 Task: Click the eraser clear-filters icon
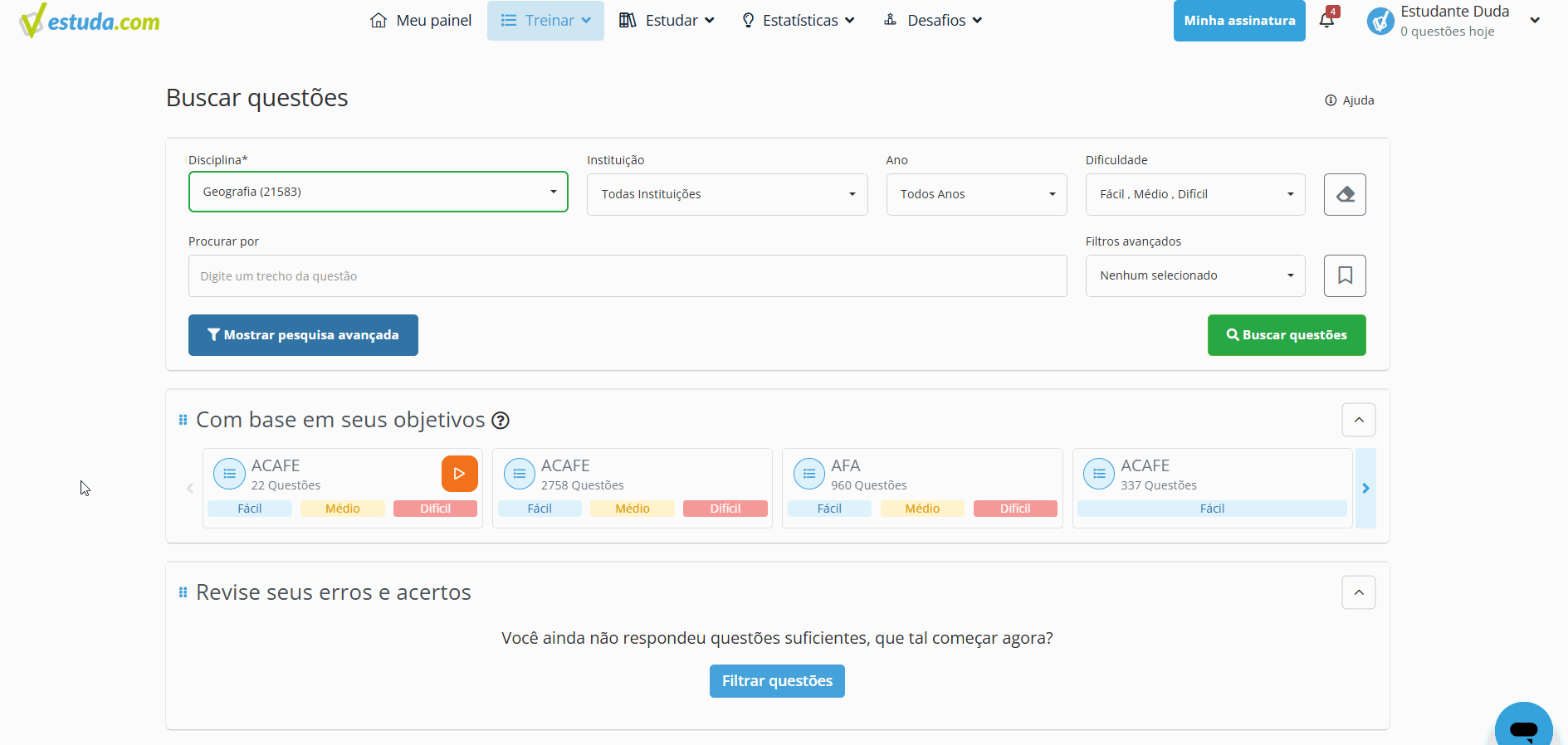1345,194
